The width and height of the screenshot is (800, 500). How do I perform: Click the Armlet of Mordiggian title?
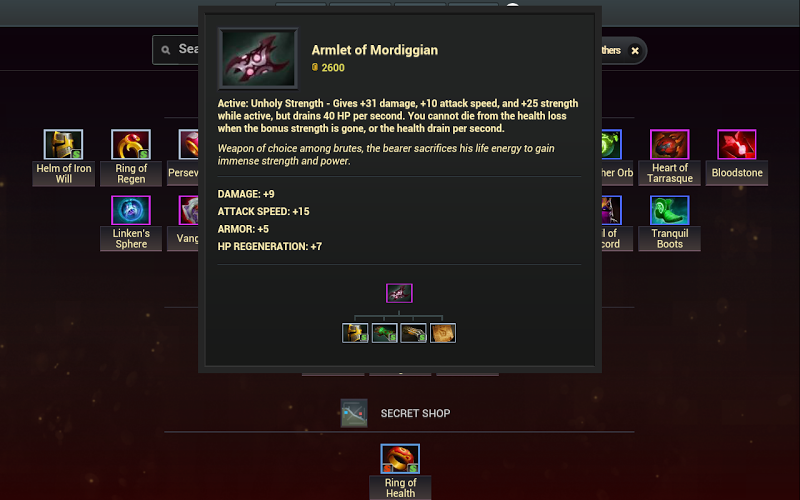pyautogui.click(x=374, y=50)
